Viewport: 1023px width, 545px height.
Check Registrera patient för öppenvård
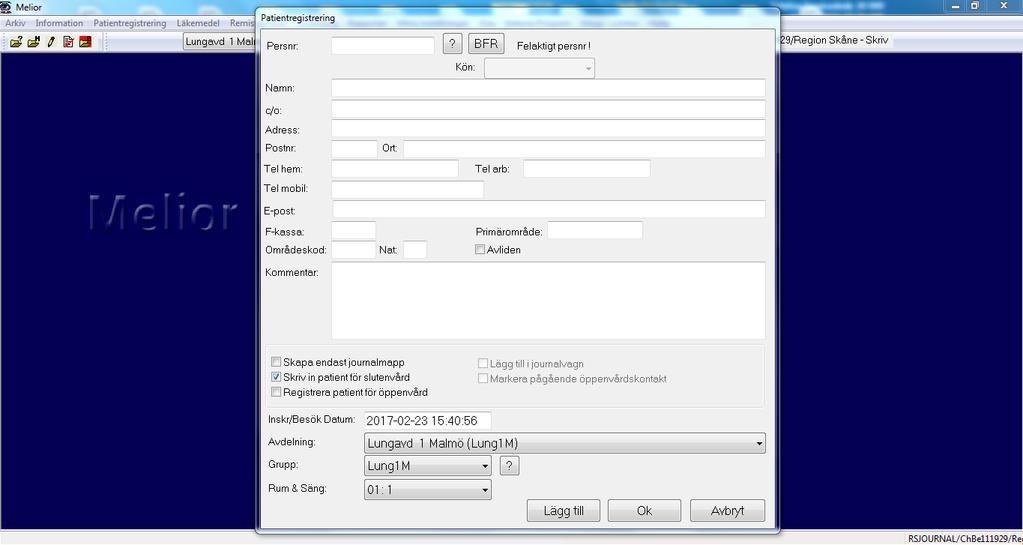tap(276, 392)
